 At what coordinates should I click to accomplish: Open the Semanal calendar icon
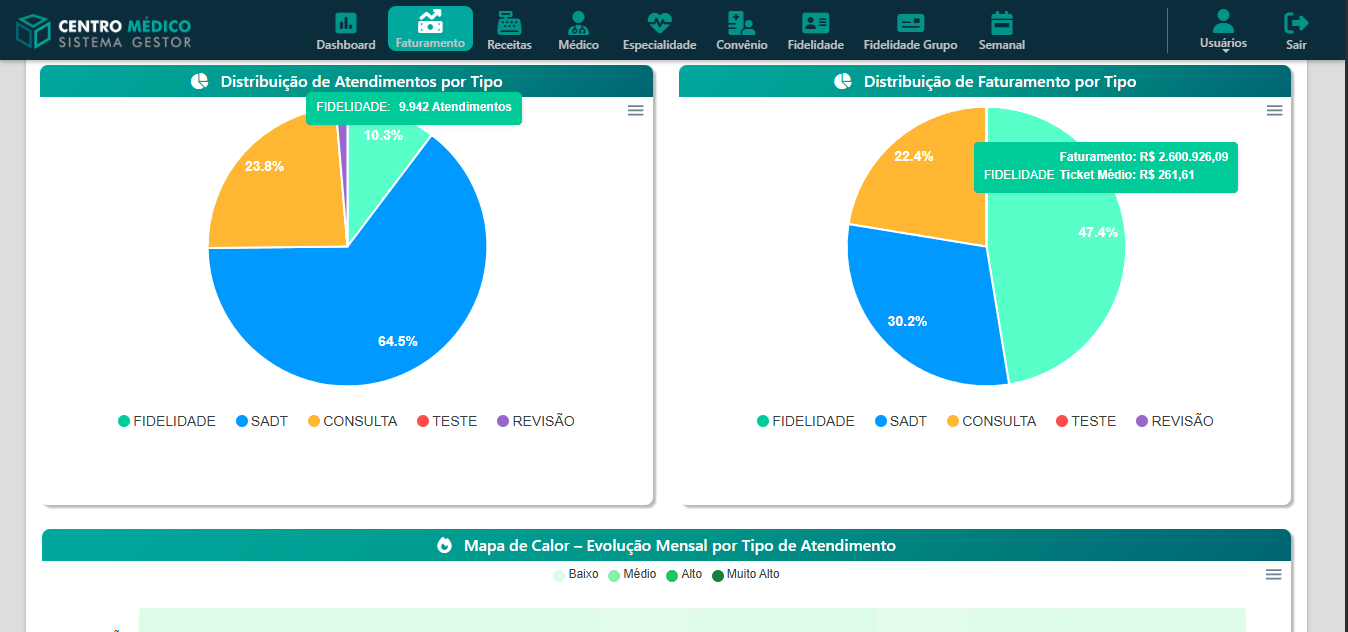[1001, 23]
